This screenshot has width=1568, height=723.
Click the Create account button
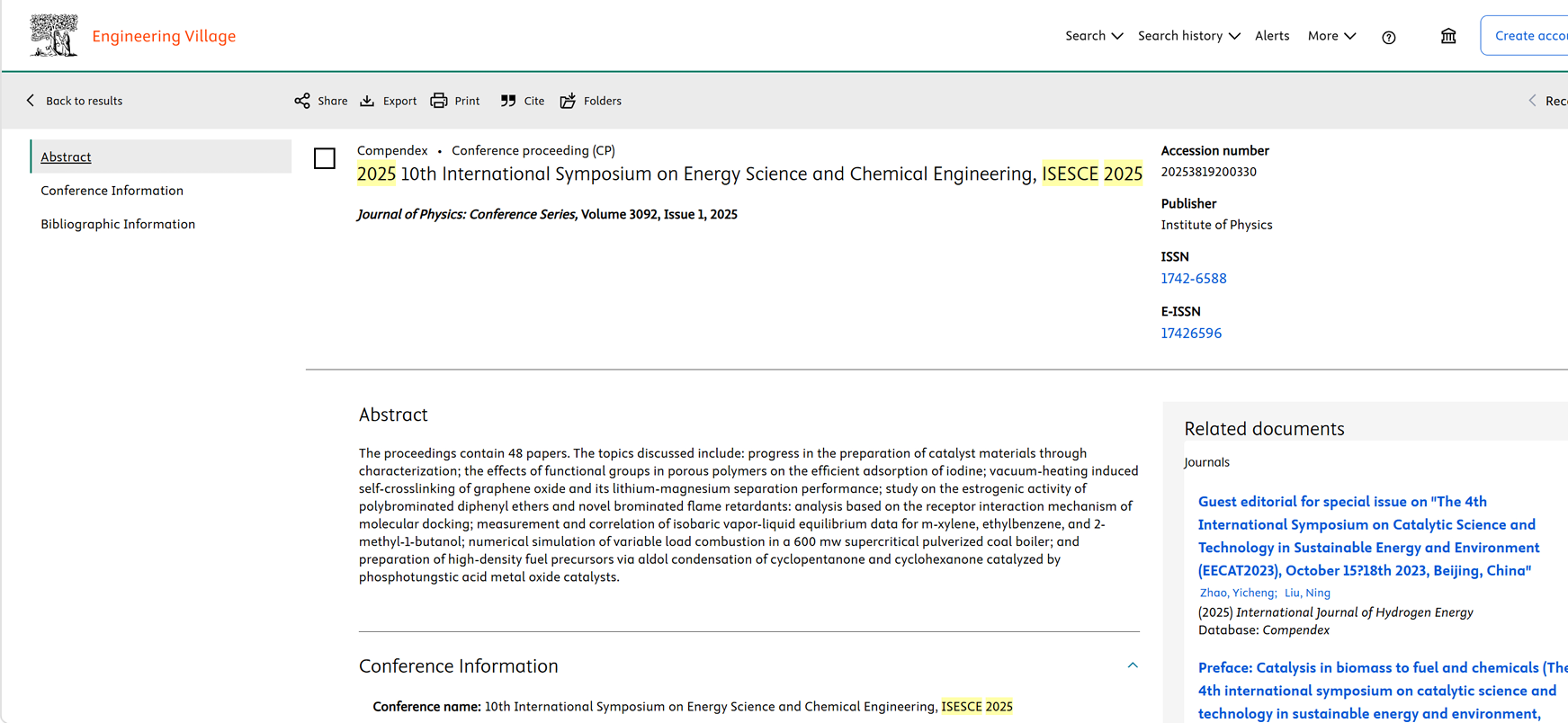click(x=1527, y=36)
